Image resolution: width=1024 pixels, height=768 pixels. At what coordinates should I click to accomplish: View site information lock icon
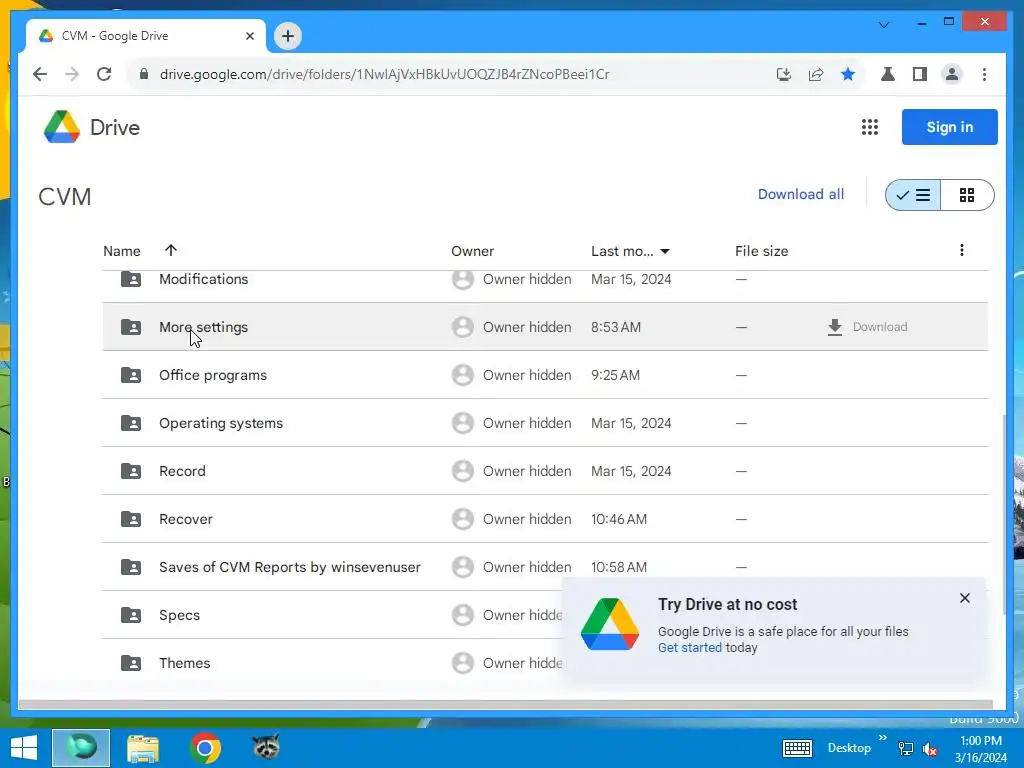pyautogui.click(x=144, y=74)
